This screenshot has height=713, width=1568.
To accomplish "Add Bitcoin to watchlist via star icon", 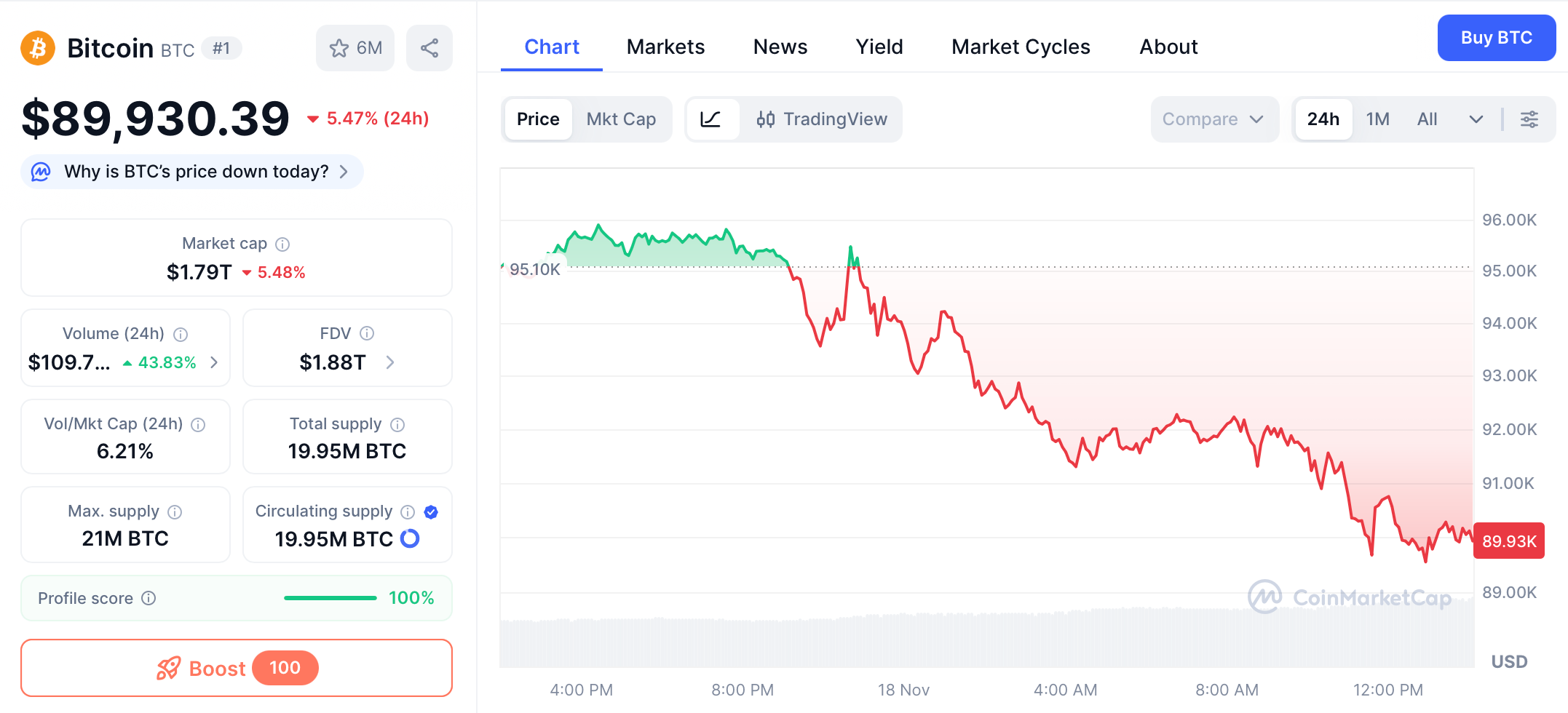I will click(x=338, y=47).
